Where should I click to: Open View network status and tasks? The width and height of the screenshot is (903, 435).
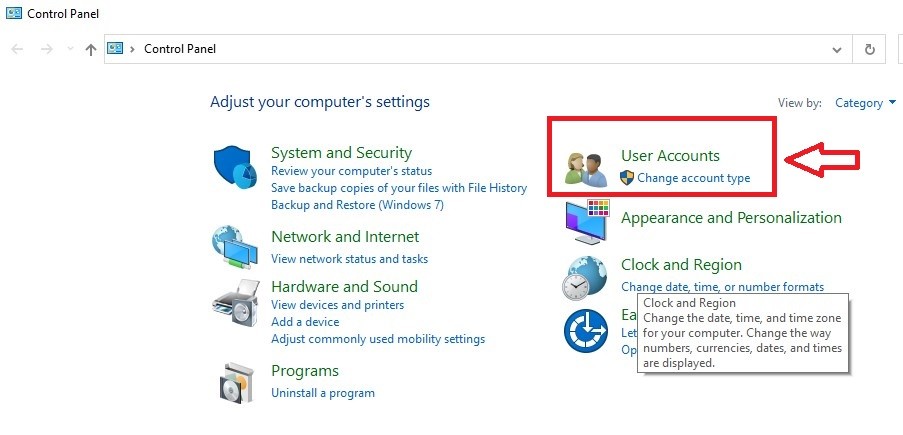(349, 259)
